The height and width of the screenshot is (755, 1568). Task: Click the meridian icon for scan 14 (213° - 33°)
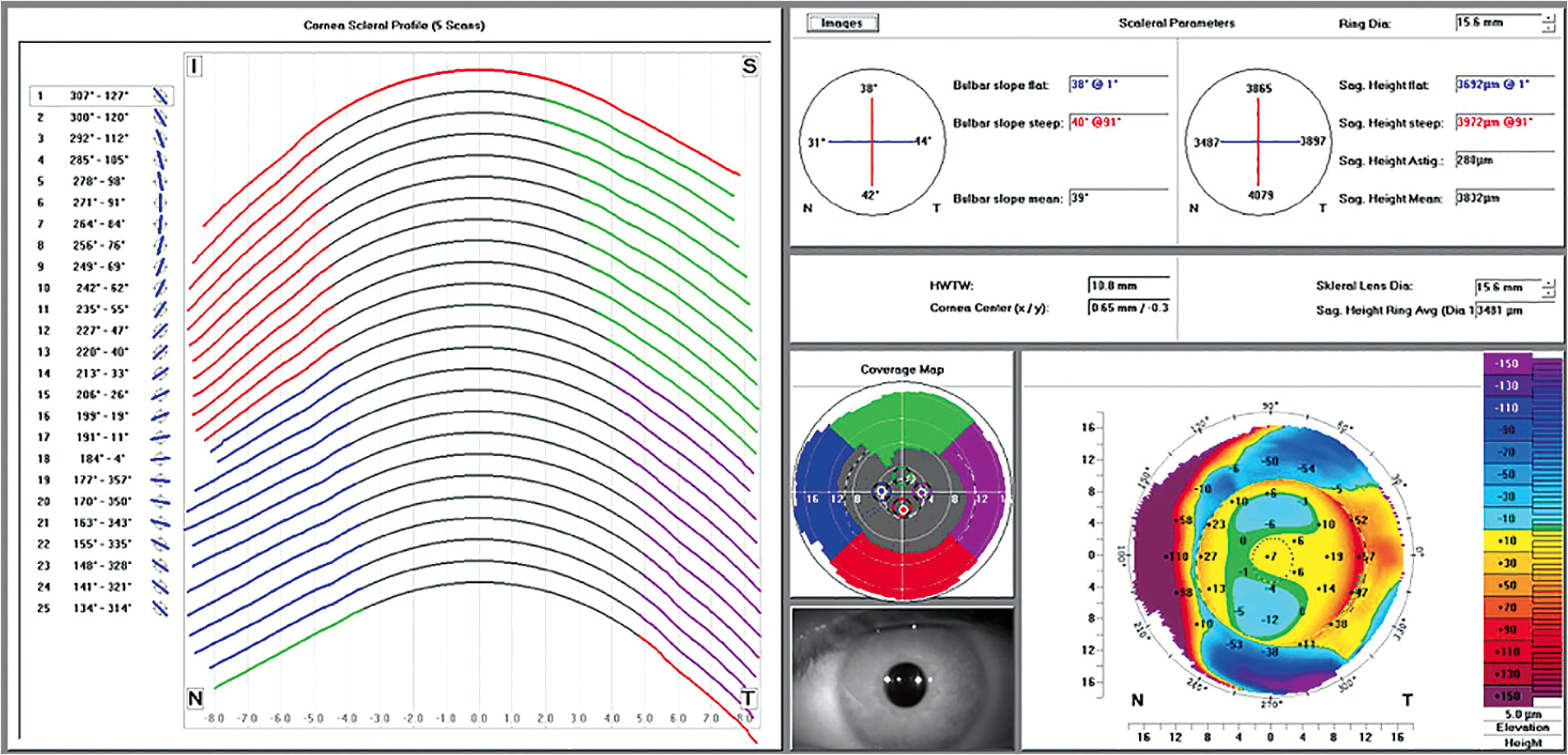point(161,374)
